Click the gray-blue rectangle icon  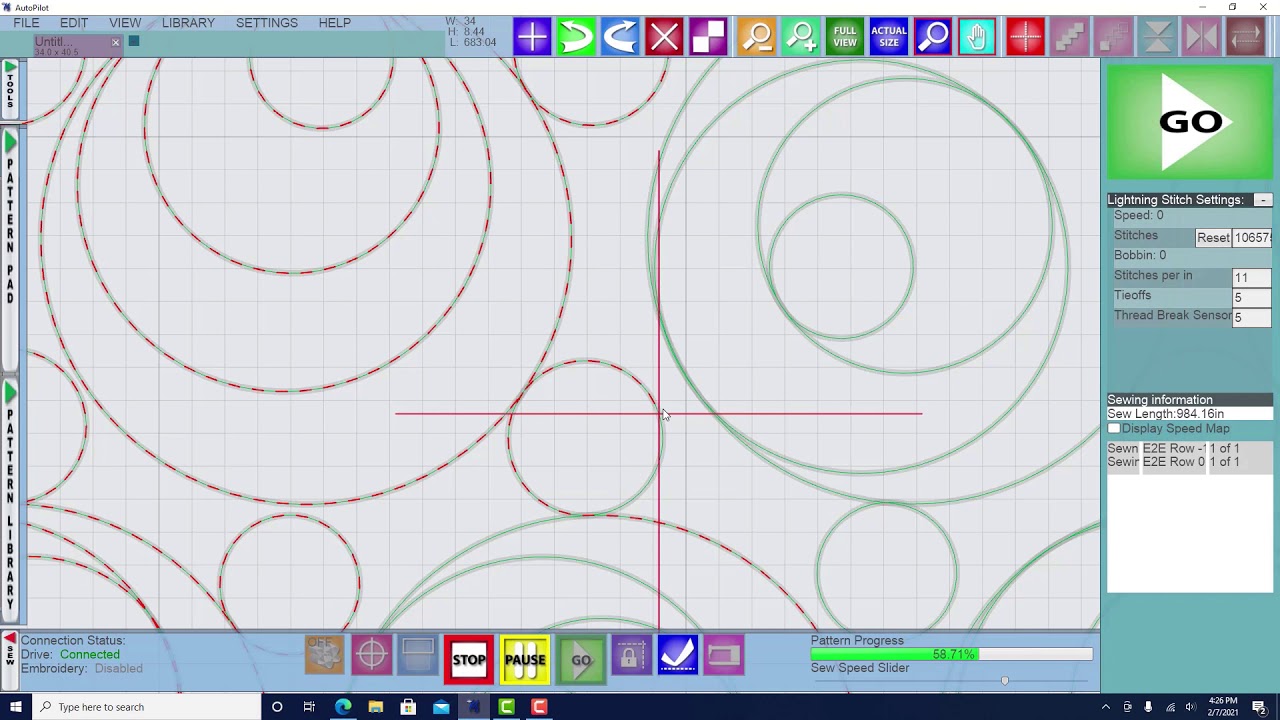click(418, 655)
